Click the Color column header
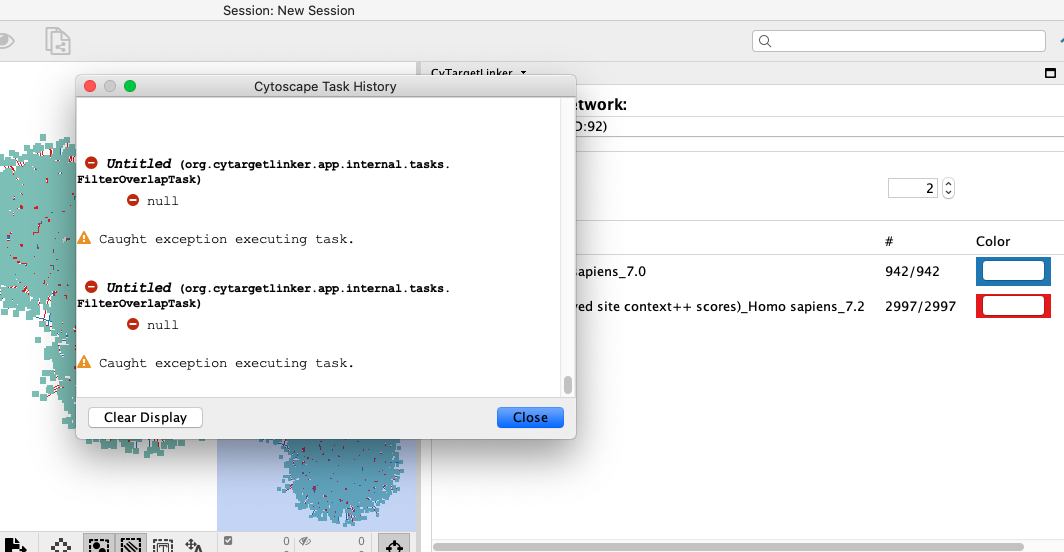 [x=993, y=241]
